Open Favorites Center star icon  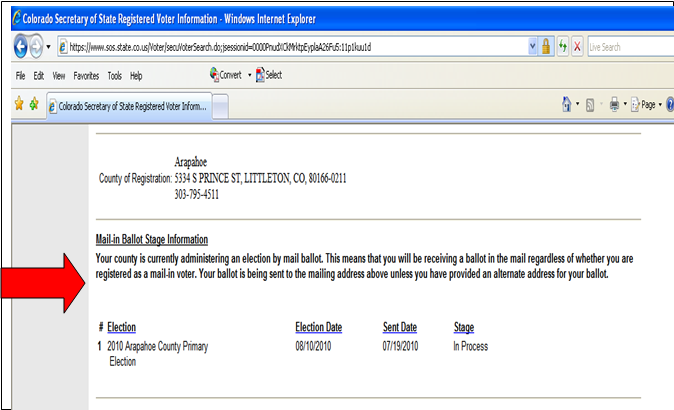pyautogui.click(x=19, y=104)
